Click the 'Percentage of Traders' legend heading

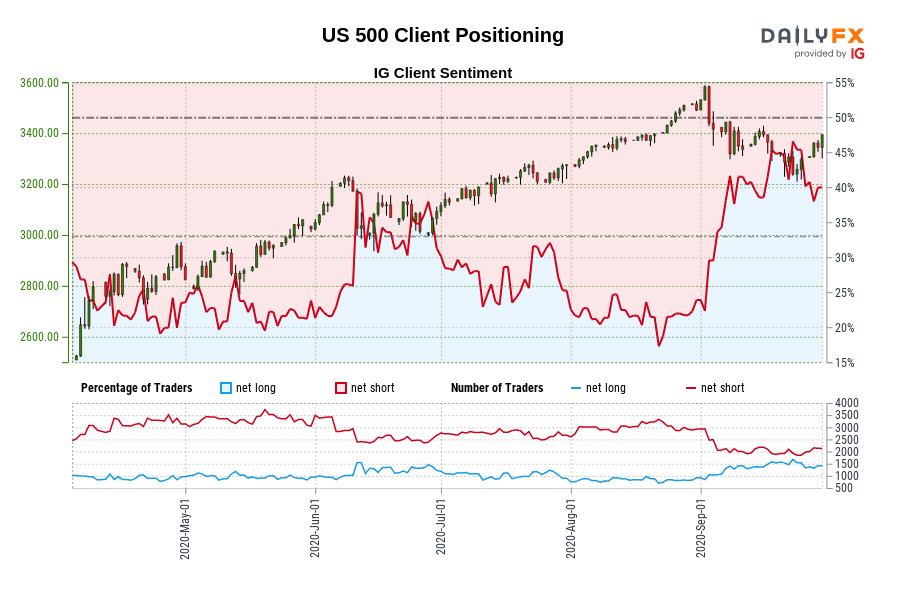pos(137,388)
